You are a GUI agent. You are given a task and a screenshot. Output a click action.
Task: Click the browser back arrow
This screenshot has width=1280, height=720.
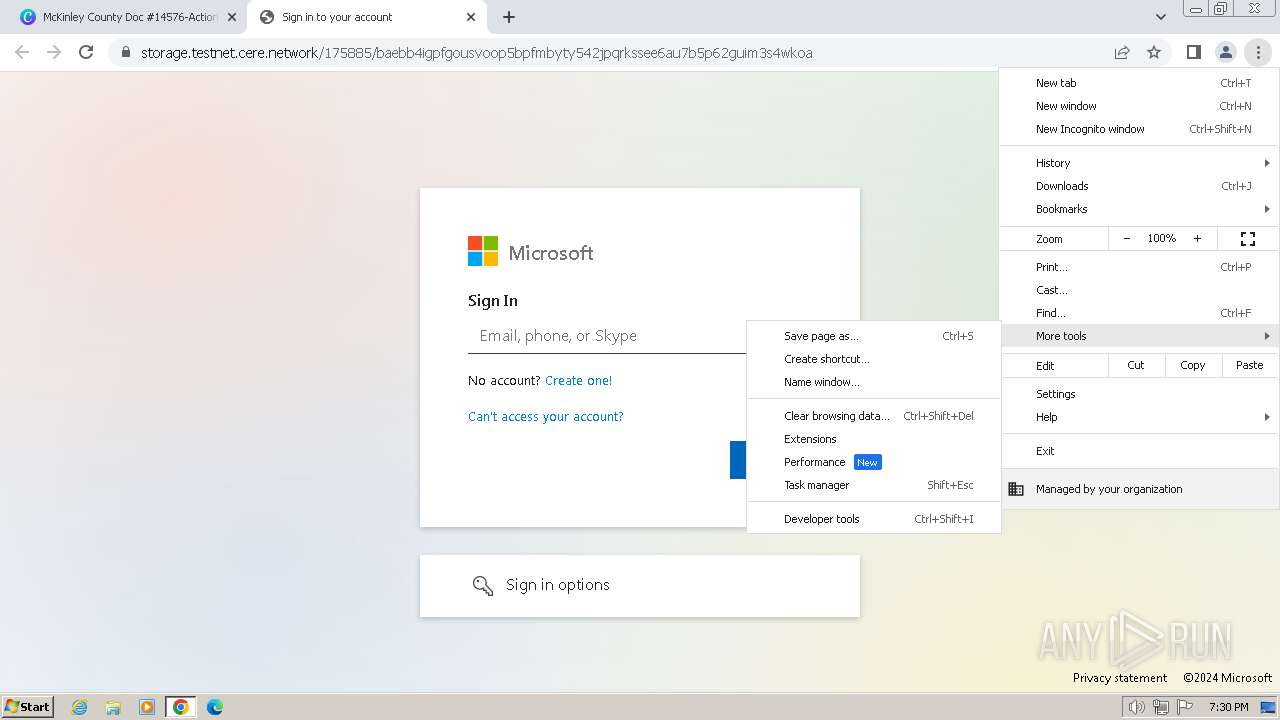pyautogui.click(x=22, y=52)
